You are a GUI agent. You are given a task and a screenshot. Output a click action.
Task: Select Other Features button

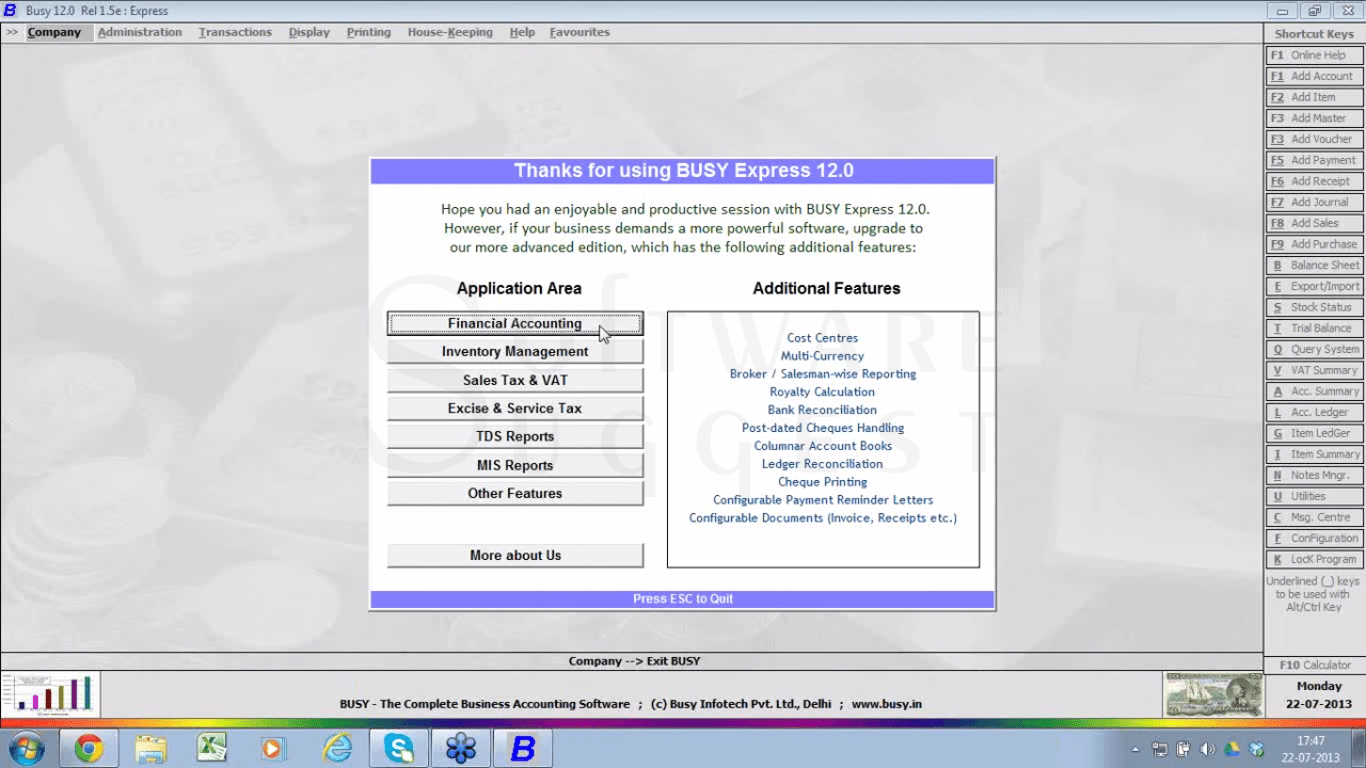click(x=515, y=493)
